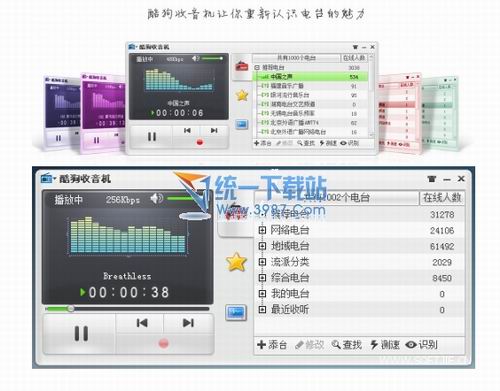
Task: Click listener count 24106
Action: (442, 230)
